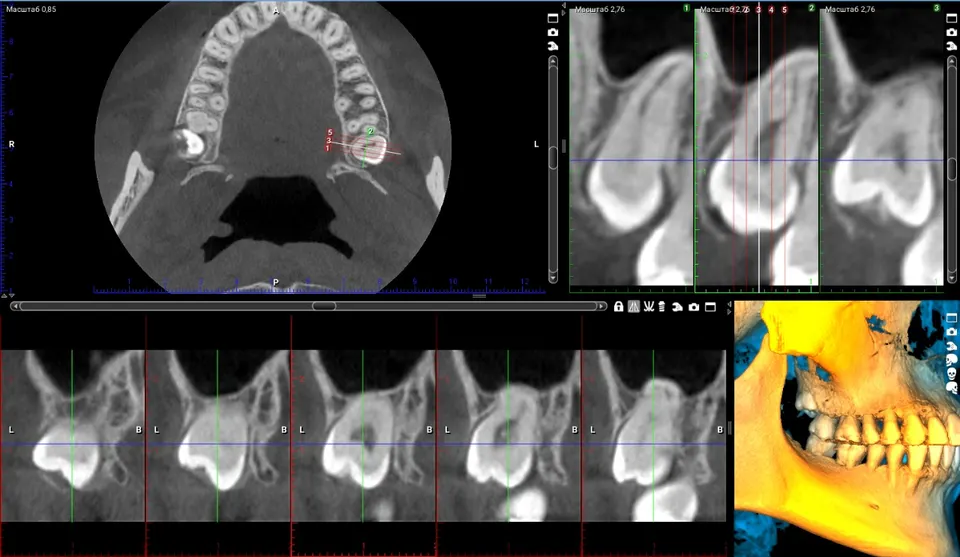Take a snapshot of the axial view
Image resolution: width=960 pixels, height=557 pixels.
pyautogui.click(x=553, y=32)
